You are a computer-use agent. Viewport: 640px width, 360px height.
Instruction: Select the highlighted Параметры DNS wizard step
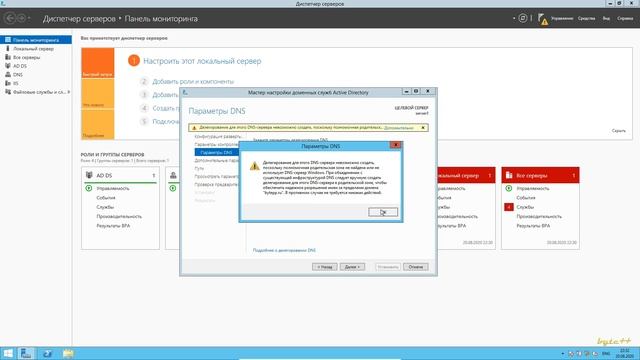click(217, 152)
